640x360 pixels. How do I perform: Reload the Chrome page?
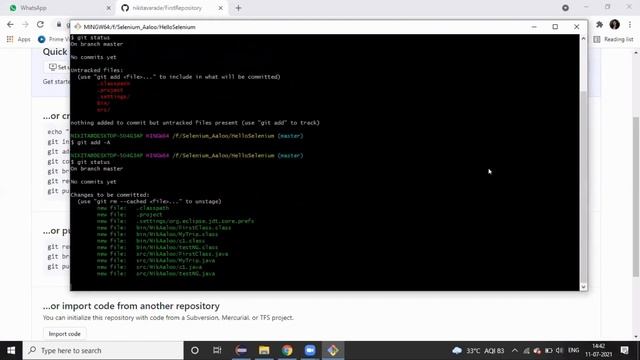pos(40,24)
